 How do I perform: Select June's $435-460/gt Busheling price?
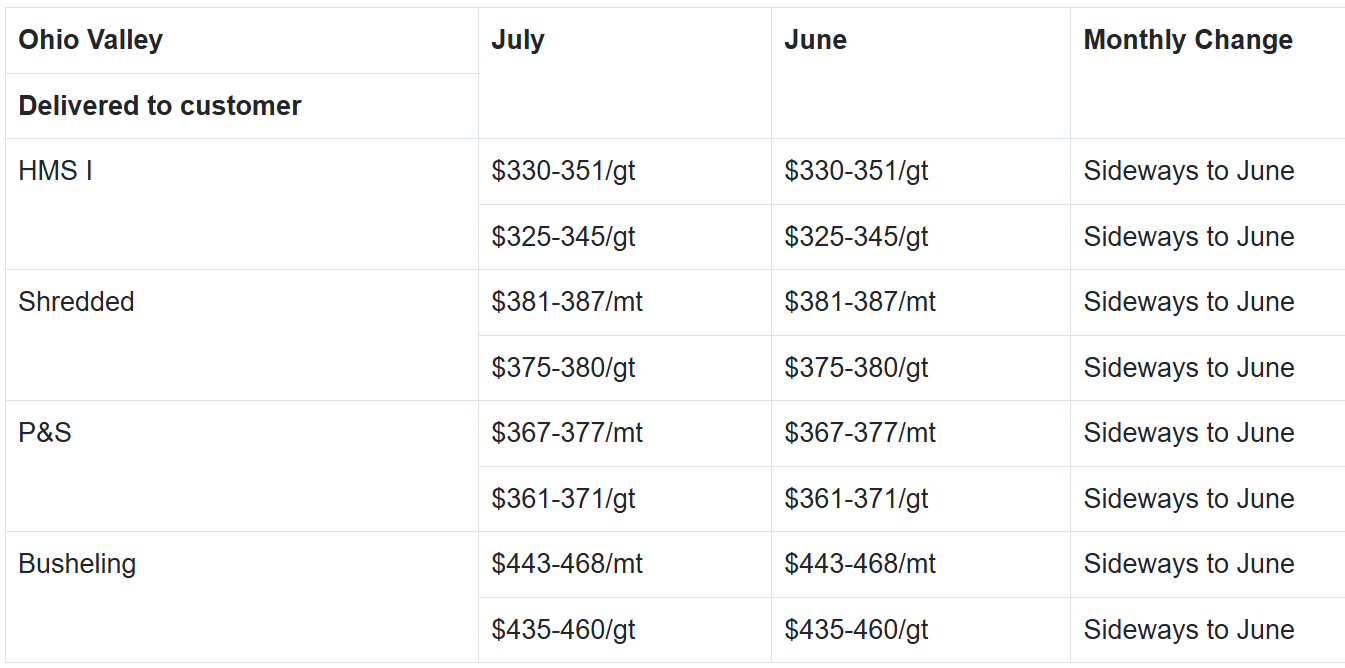(856, 630)
